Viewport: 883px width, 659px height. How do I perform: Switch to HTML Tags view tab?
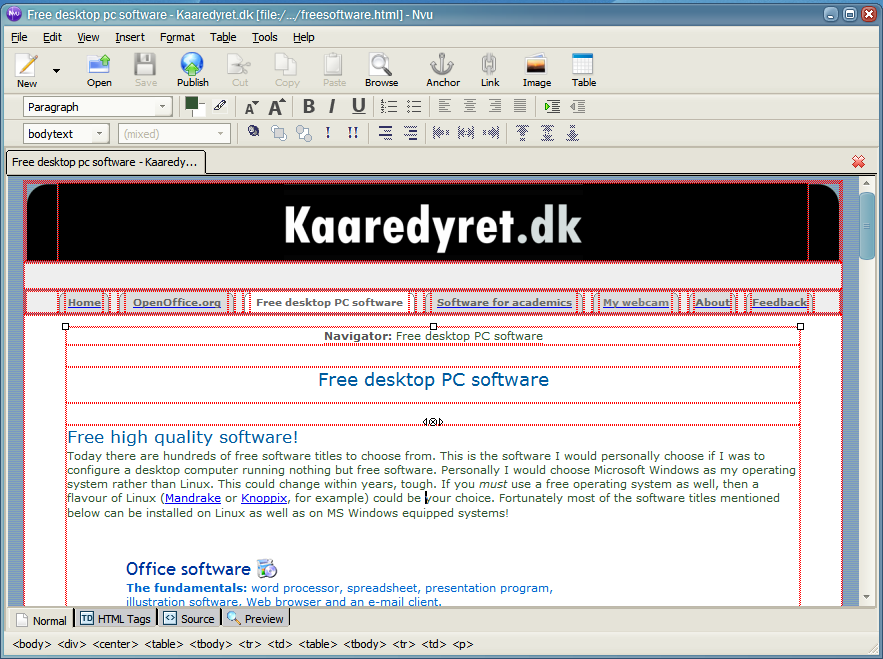[115, 618]
